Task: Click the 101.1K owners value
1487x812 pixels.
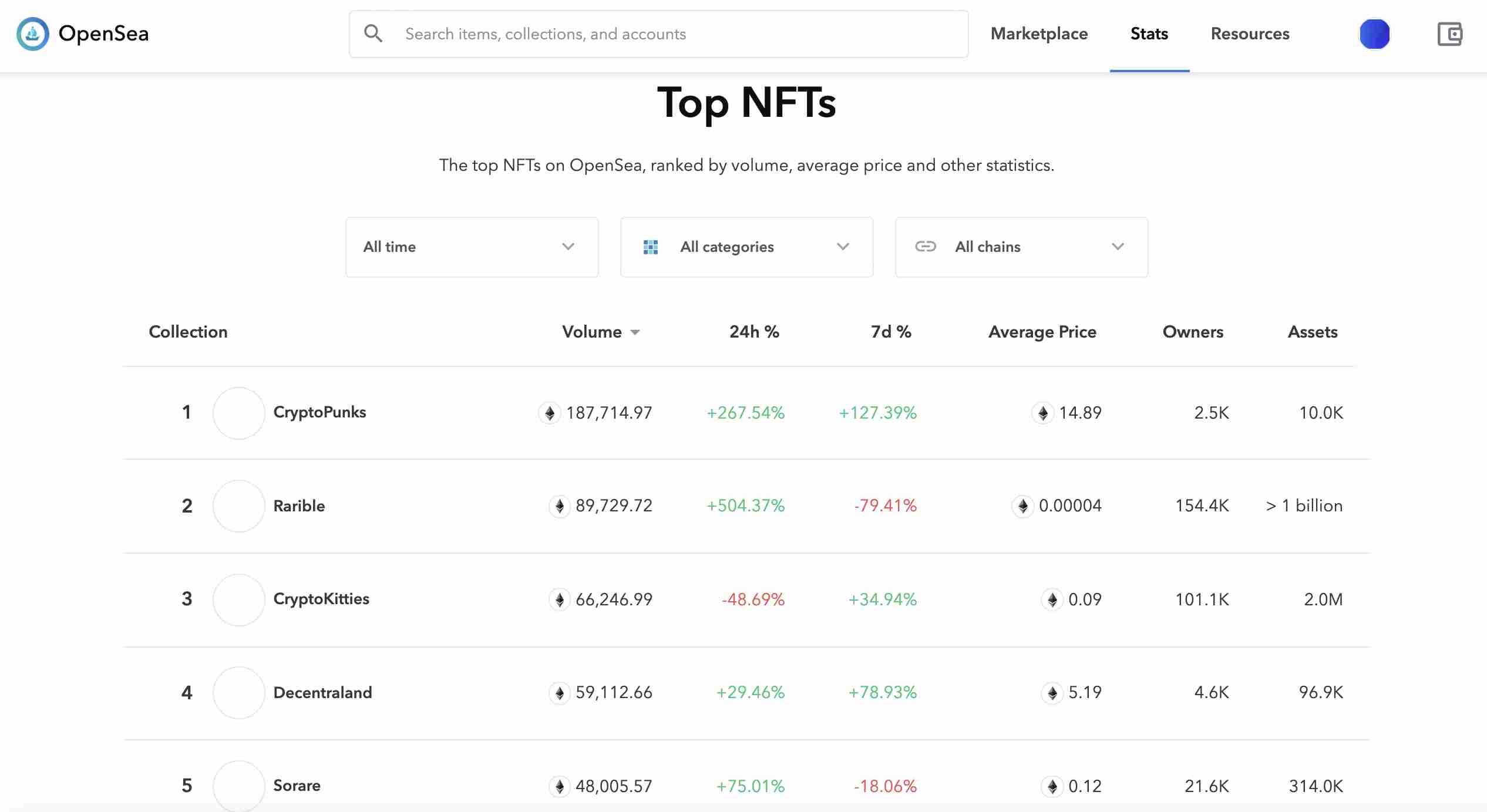Action: (x=1202, y=599)
